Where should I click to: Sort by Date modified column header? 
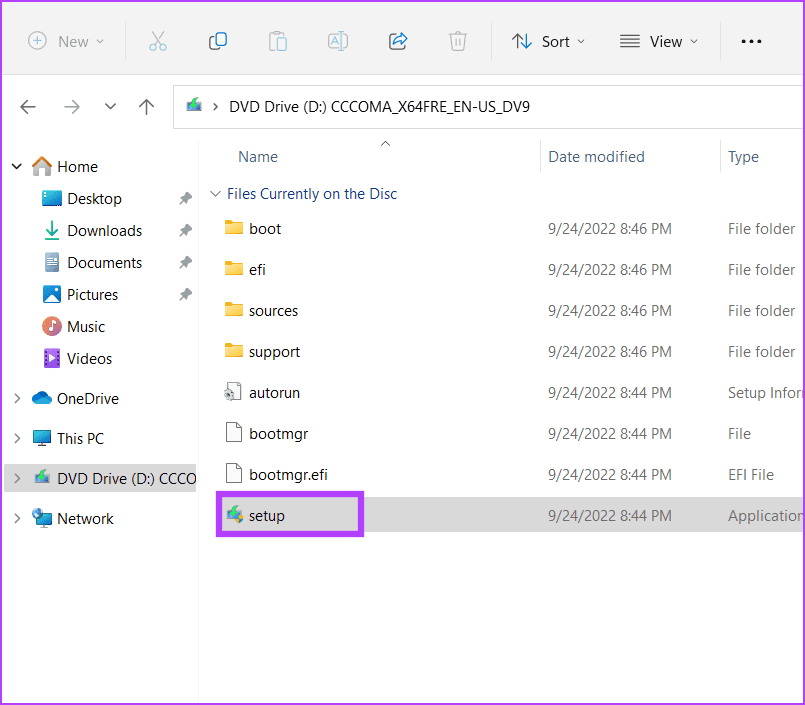tap(597, 157)
